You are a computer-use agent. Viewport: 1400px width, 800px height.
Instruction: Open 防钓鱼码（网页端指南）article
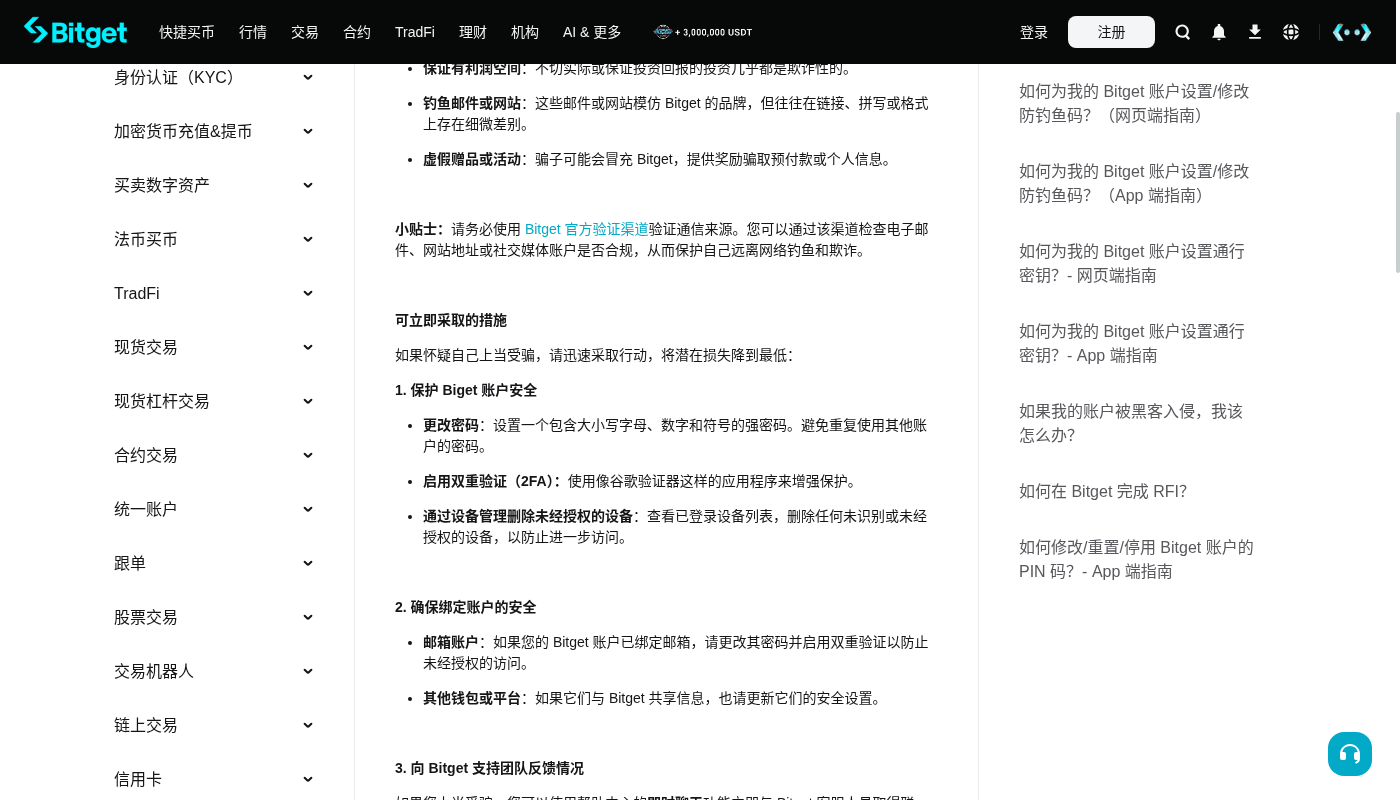pyautogui.click(x=1134, y=103)
